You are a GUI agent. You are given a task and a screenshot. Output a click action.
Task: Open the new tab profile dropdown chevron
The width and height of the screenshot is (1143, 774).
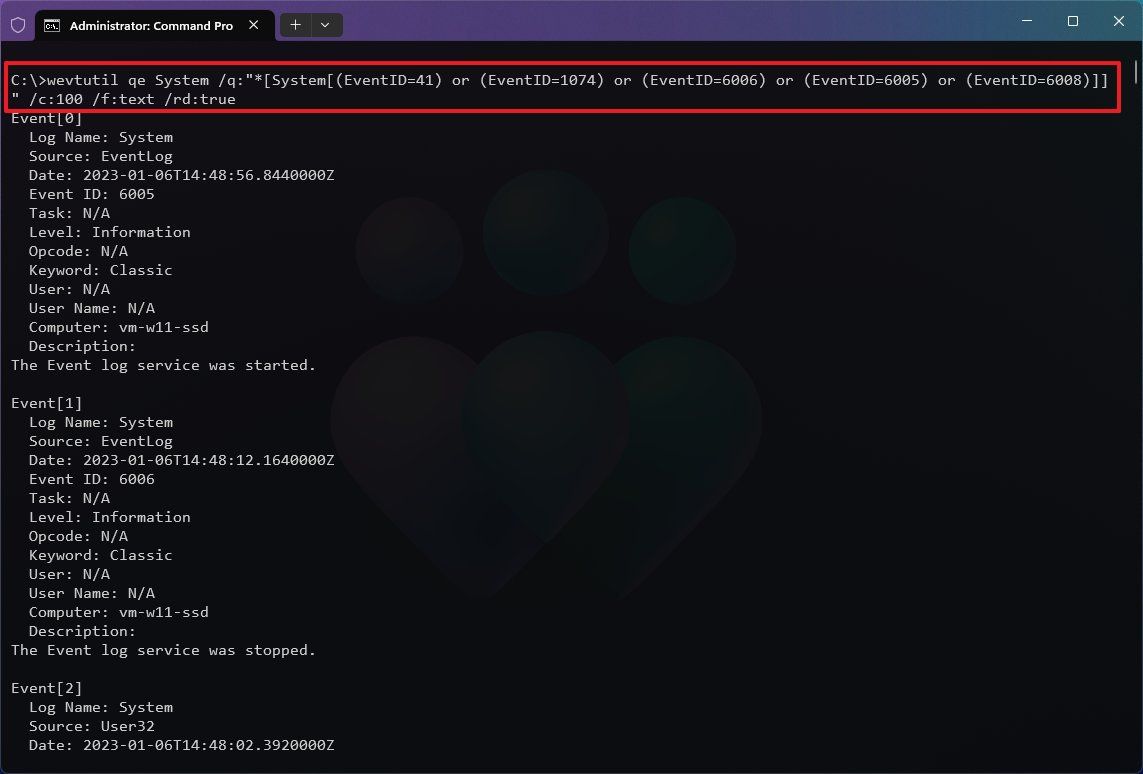tap(323, 25)
